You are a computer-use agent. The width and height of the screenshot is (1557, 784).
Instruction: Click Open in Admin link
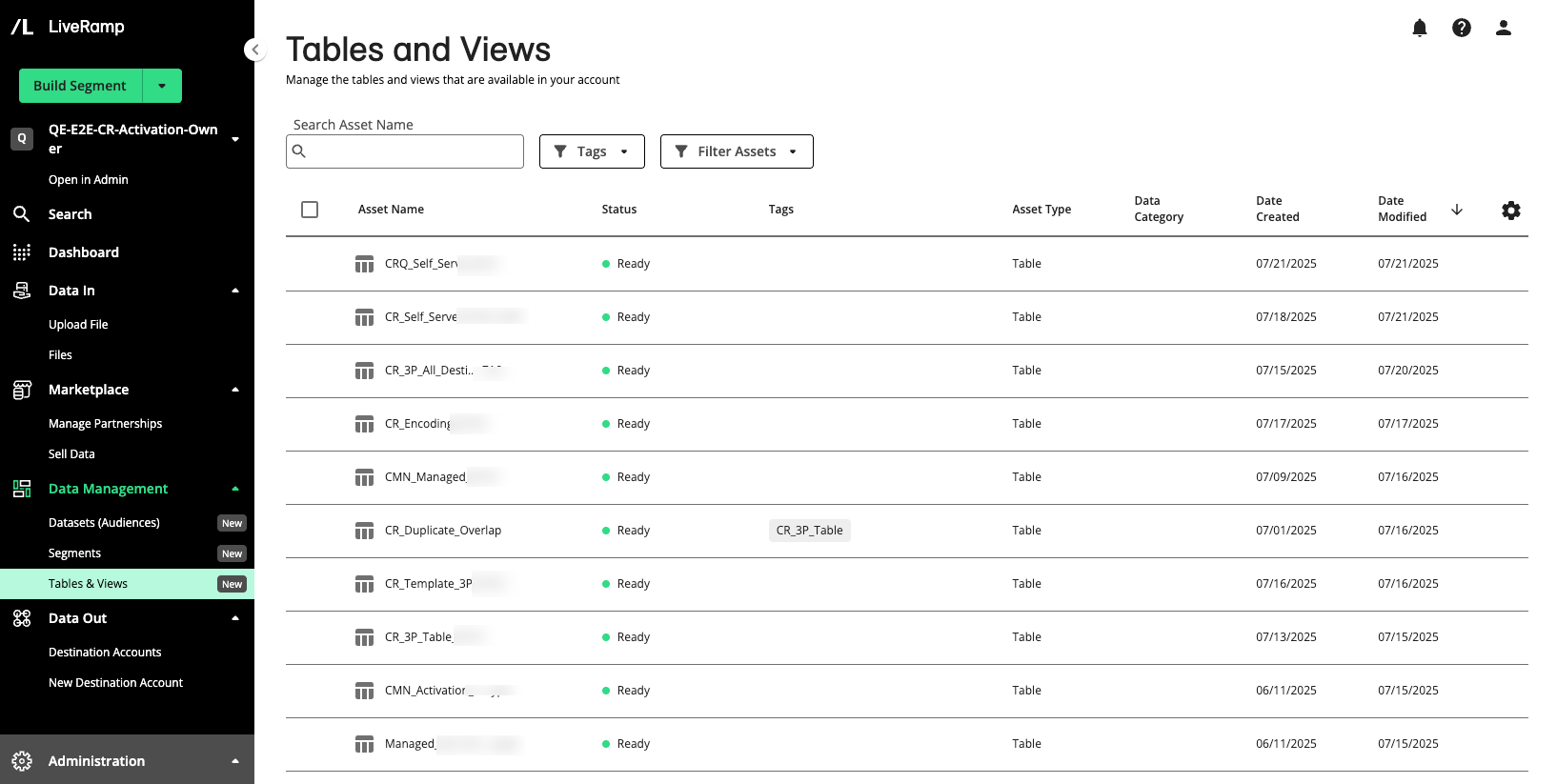coord(88,180)
